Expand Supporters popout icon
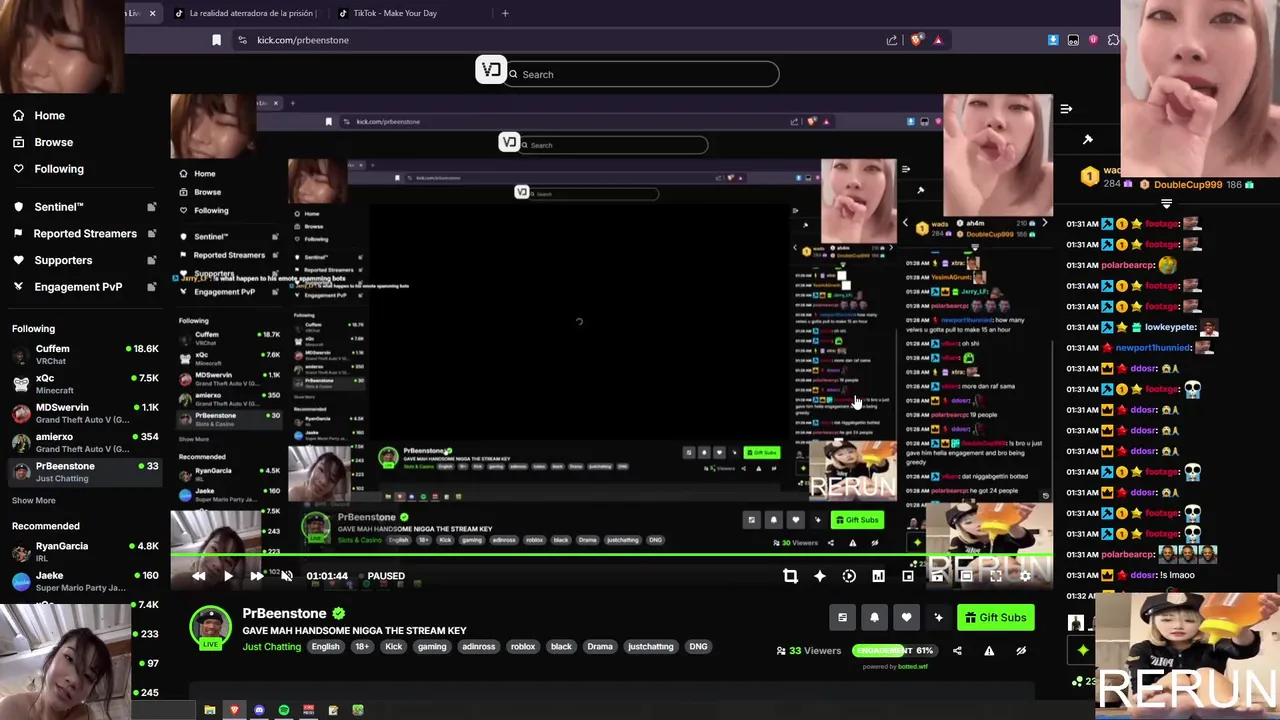 [152, 260]
